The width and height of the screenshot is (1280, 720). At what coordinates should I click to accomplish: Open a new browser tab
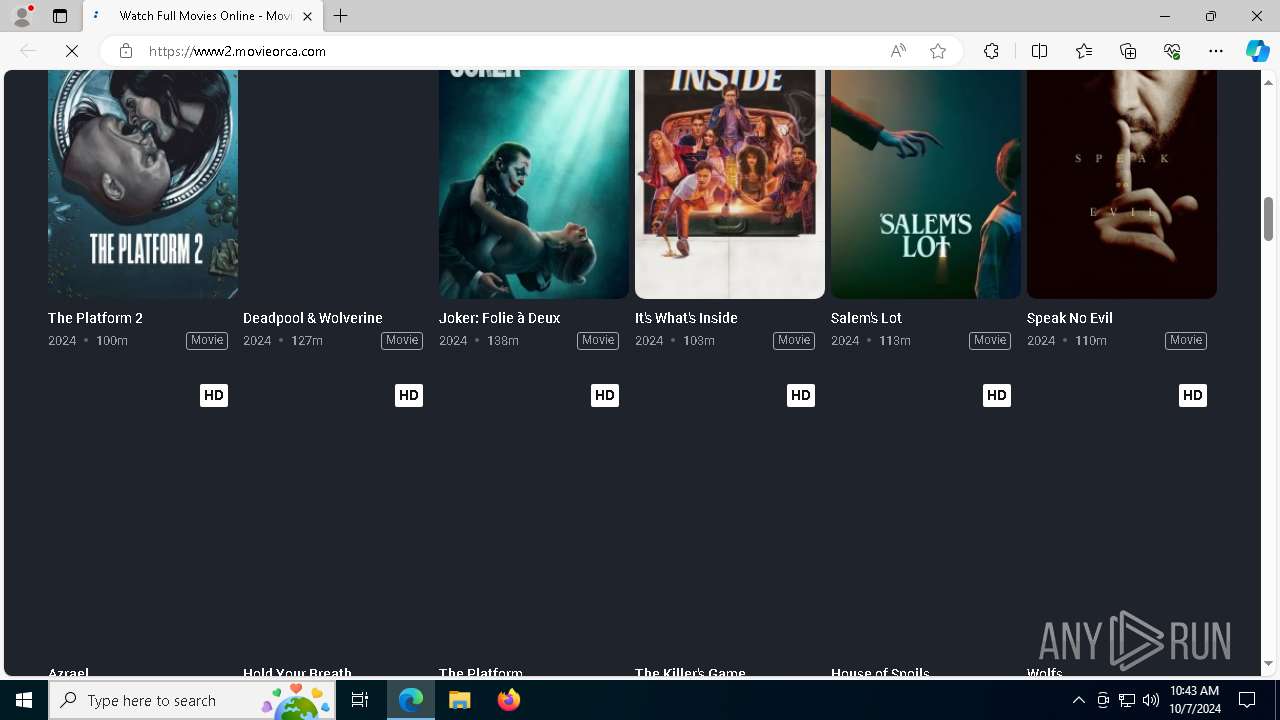point(341,16)
